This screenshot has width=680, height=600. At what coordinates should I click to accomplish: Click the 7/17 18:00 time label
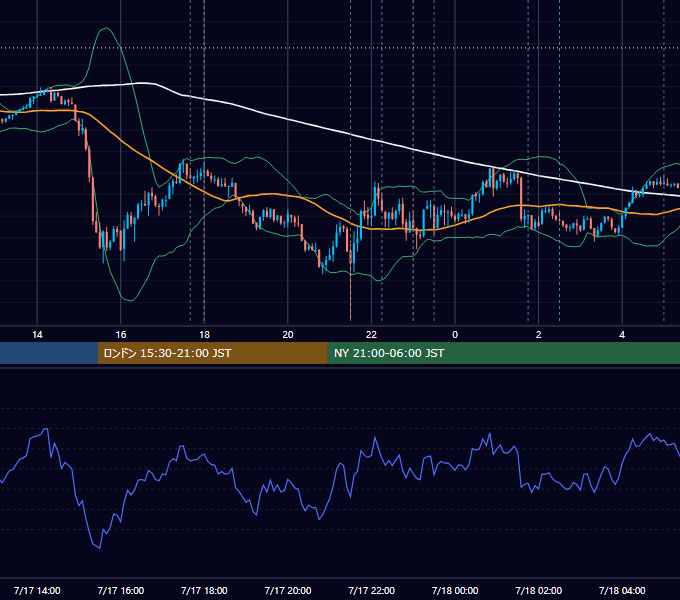click(204, 590)
